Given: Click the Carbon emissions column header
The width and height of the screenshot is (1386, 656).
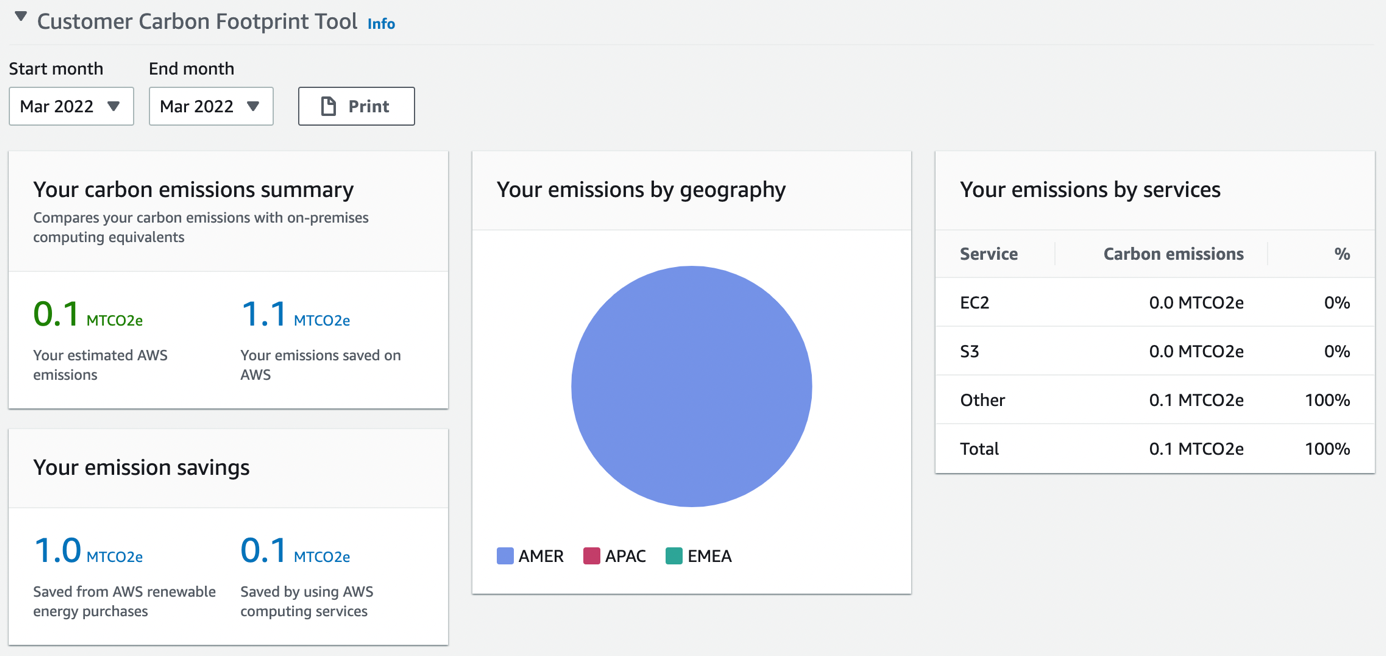Looking at the screenshot, I should (1173, 253).
